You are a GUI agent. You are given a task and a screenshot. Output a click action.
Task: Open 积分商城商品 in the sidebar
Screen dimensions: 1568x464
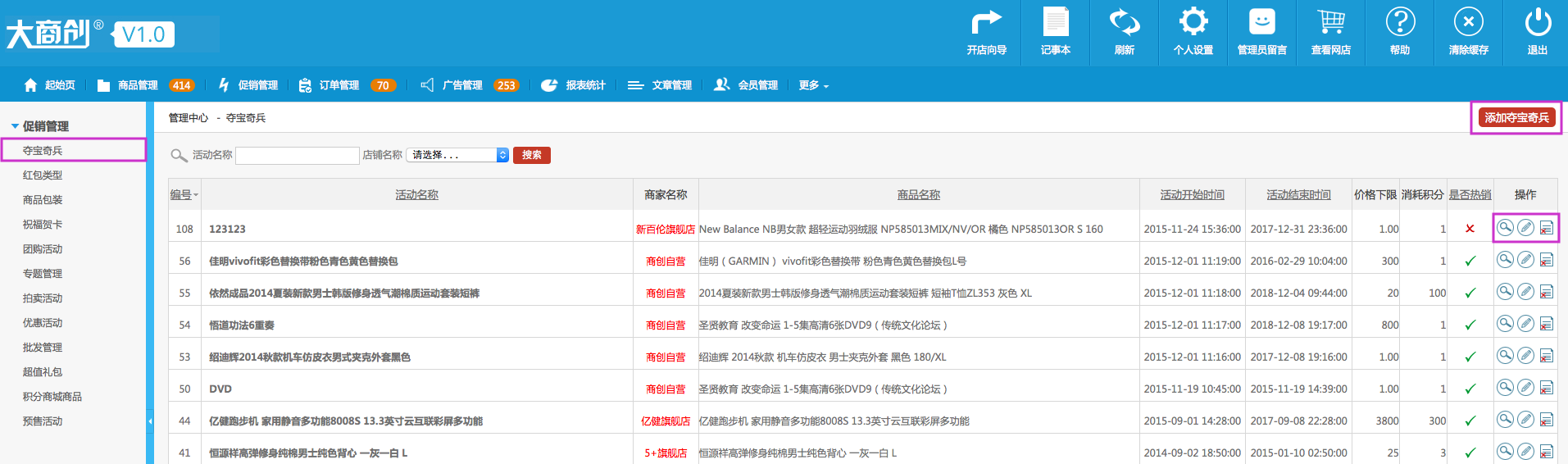[52, 397]
